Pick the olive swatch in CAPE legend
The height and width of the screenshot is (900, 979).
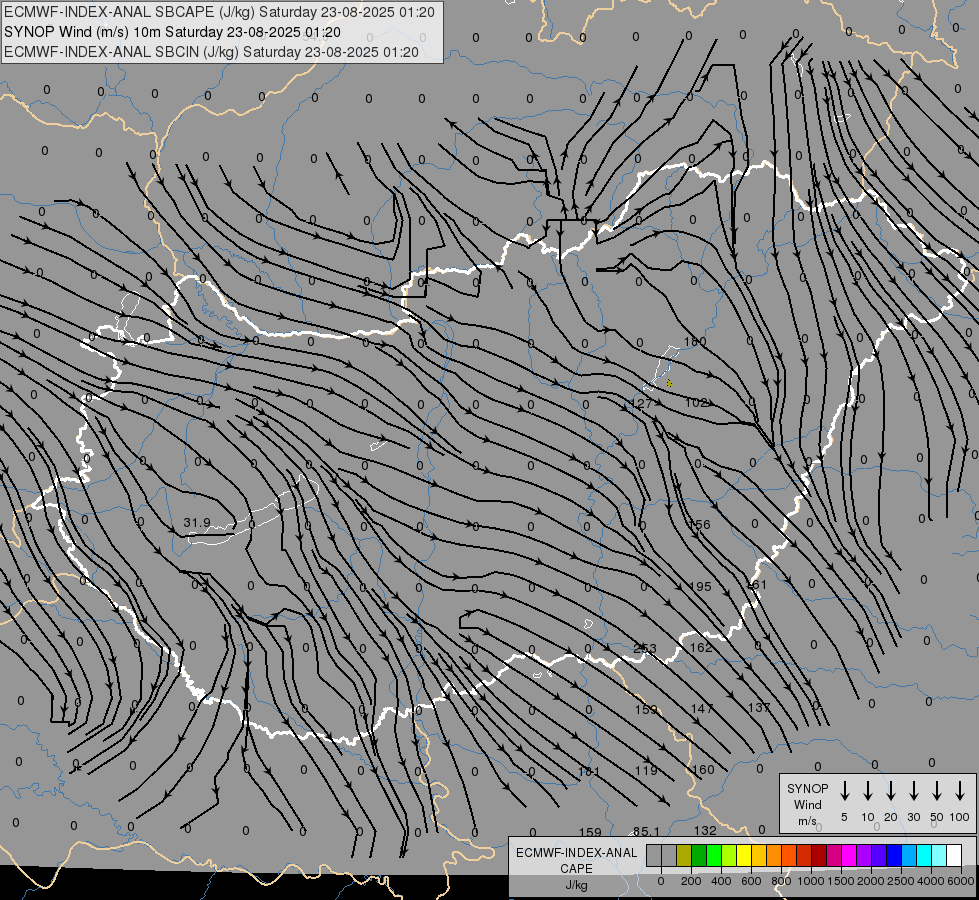[x=684, y=855]
